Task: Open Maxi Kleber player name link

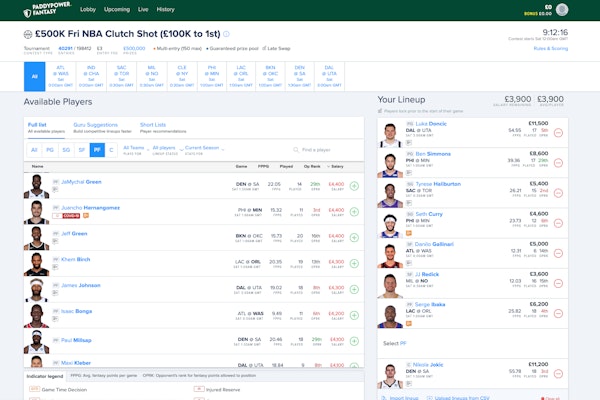Action: [76, 363]
